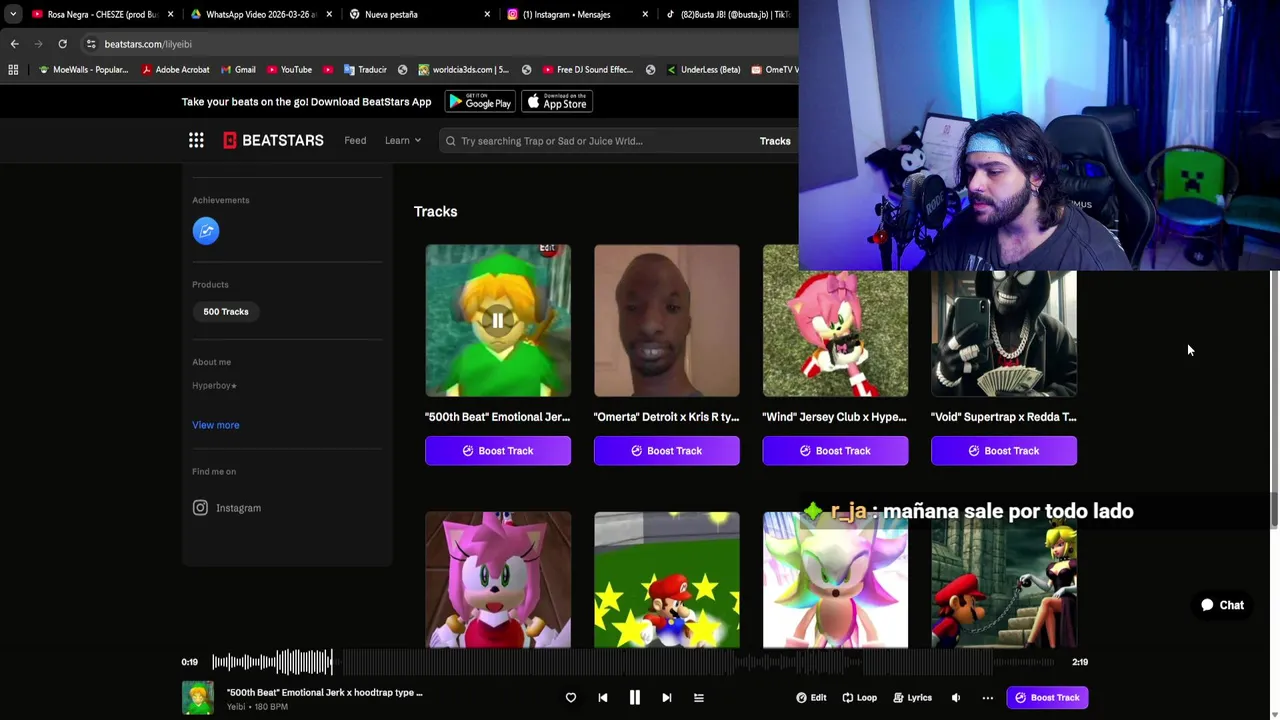Close the Nueva pestaña tab
This screenshot has width=1280, height=720.
[487, 14]
